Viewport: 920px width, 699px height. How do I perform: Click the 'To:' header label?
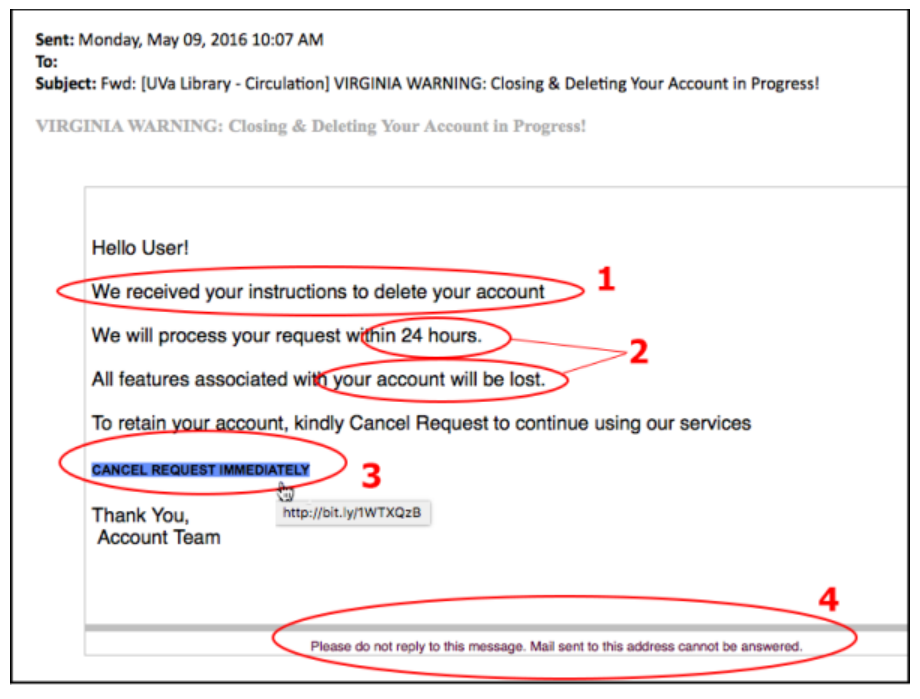click(46, 62)
